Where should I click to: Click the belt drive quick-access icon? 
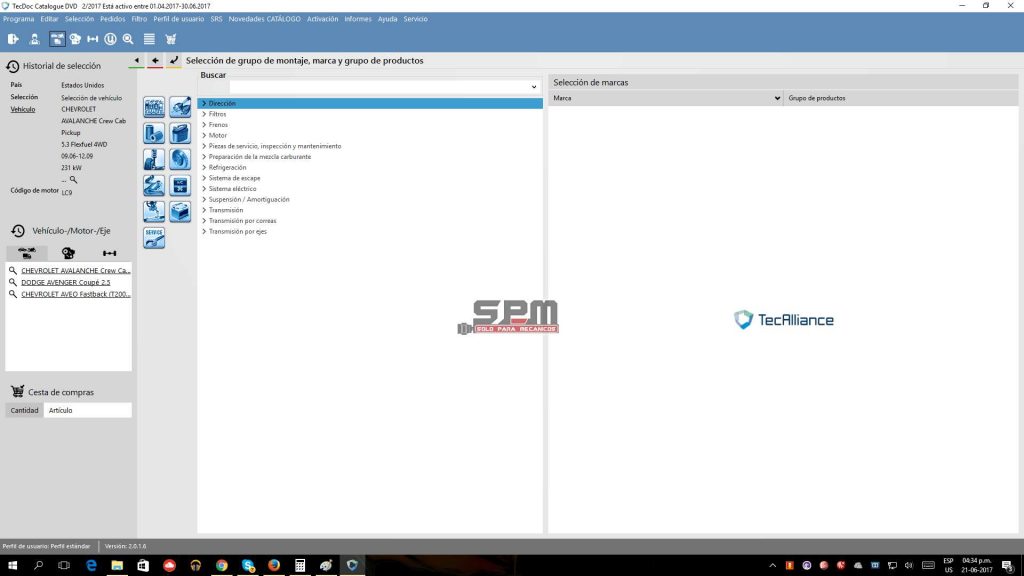pos(154,185)
